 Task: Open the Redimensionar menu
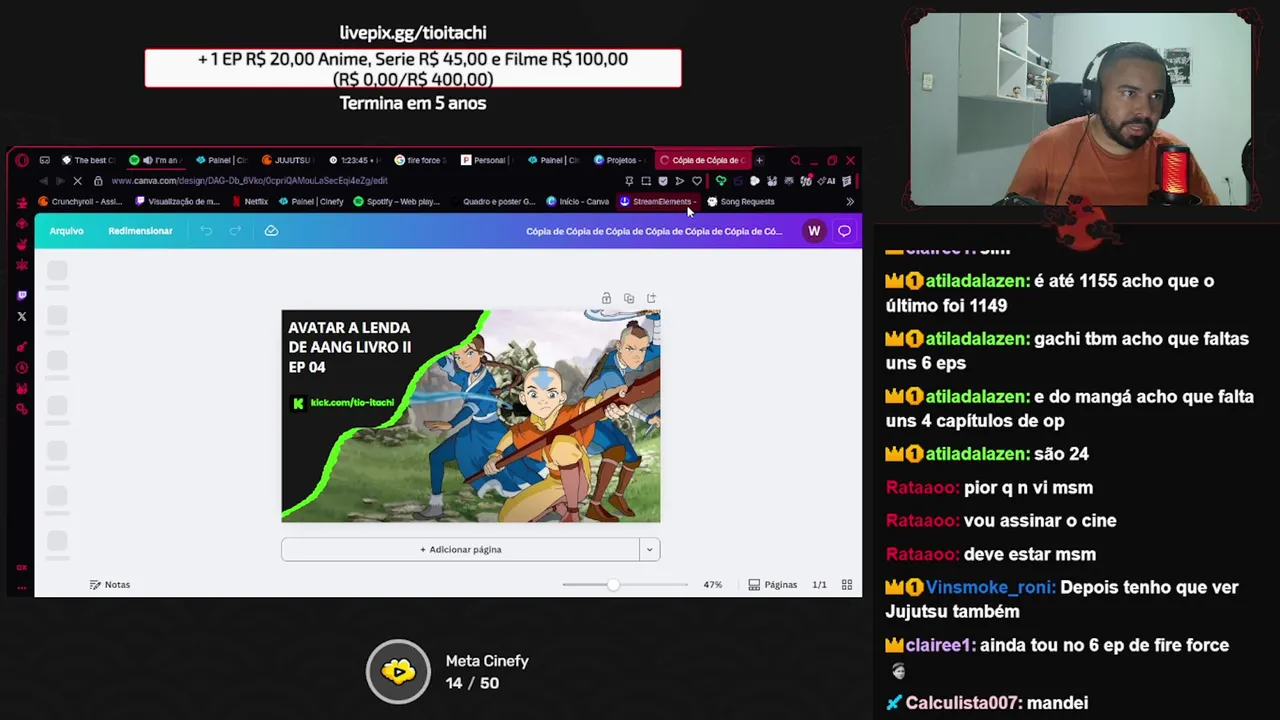pos(140,231)
